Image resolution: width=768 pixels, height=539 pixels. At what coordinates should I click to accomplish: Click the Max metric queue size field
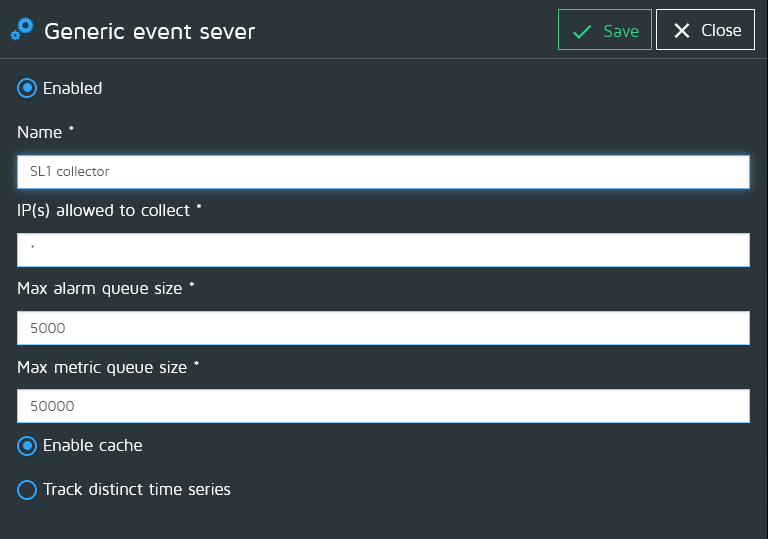[x=383, y=406]
